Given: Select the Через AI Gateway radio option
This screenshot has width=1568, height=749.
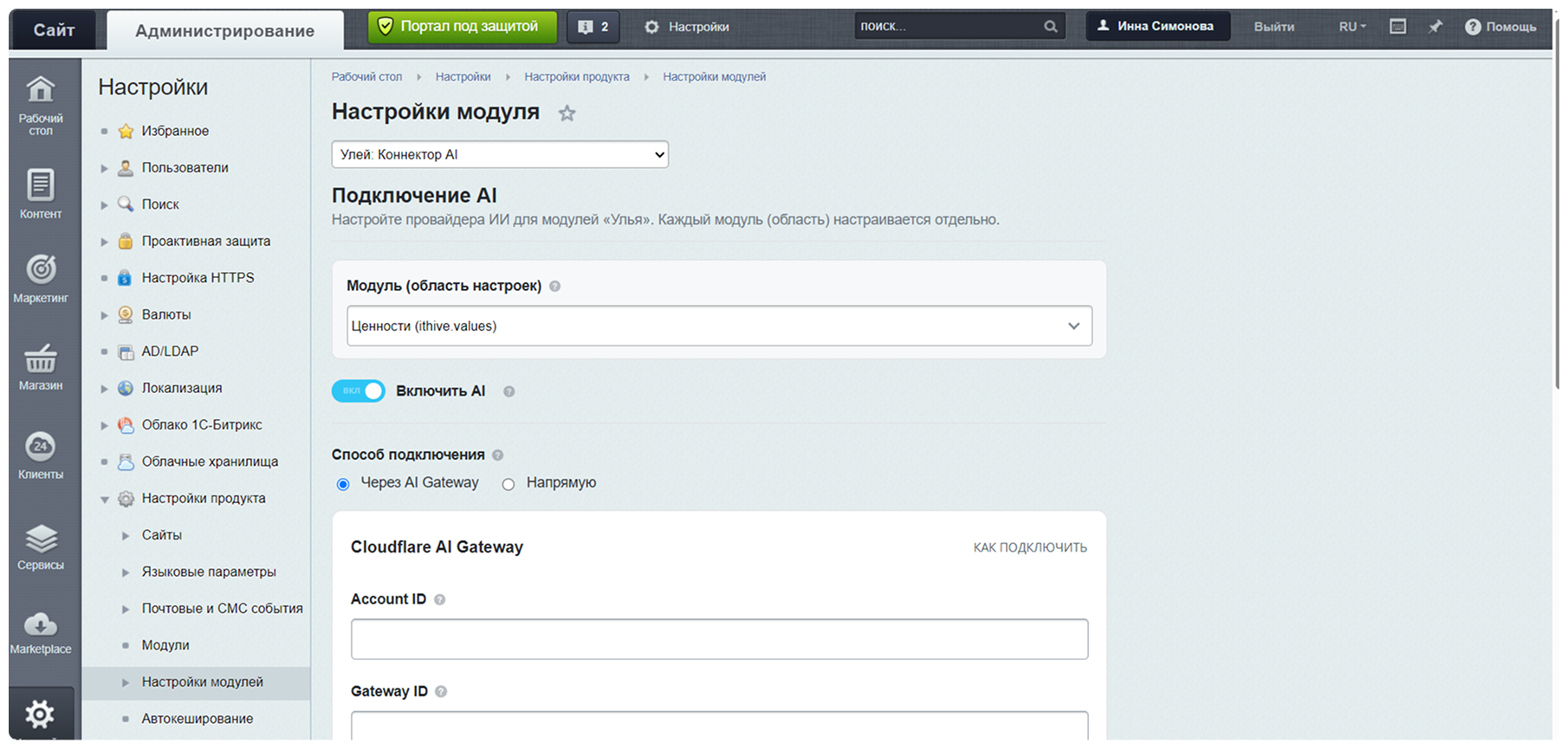Looking at the screenshot, I should point(343,484).
